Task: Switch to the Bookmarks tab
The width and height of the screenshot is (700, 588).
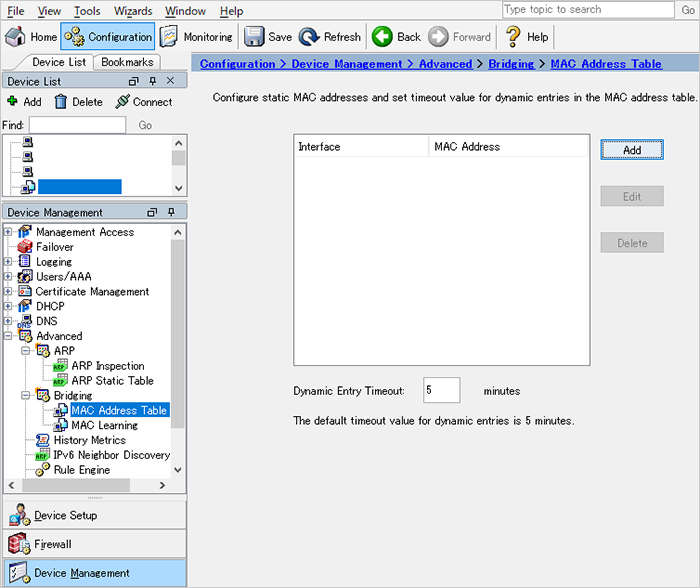Action: pyautogui.click(x=129, y=62)
